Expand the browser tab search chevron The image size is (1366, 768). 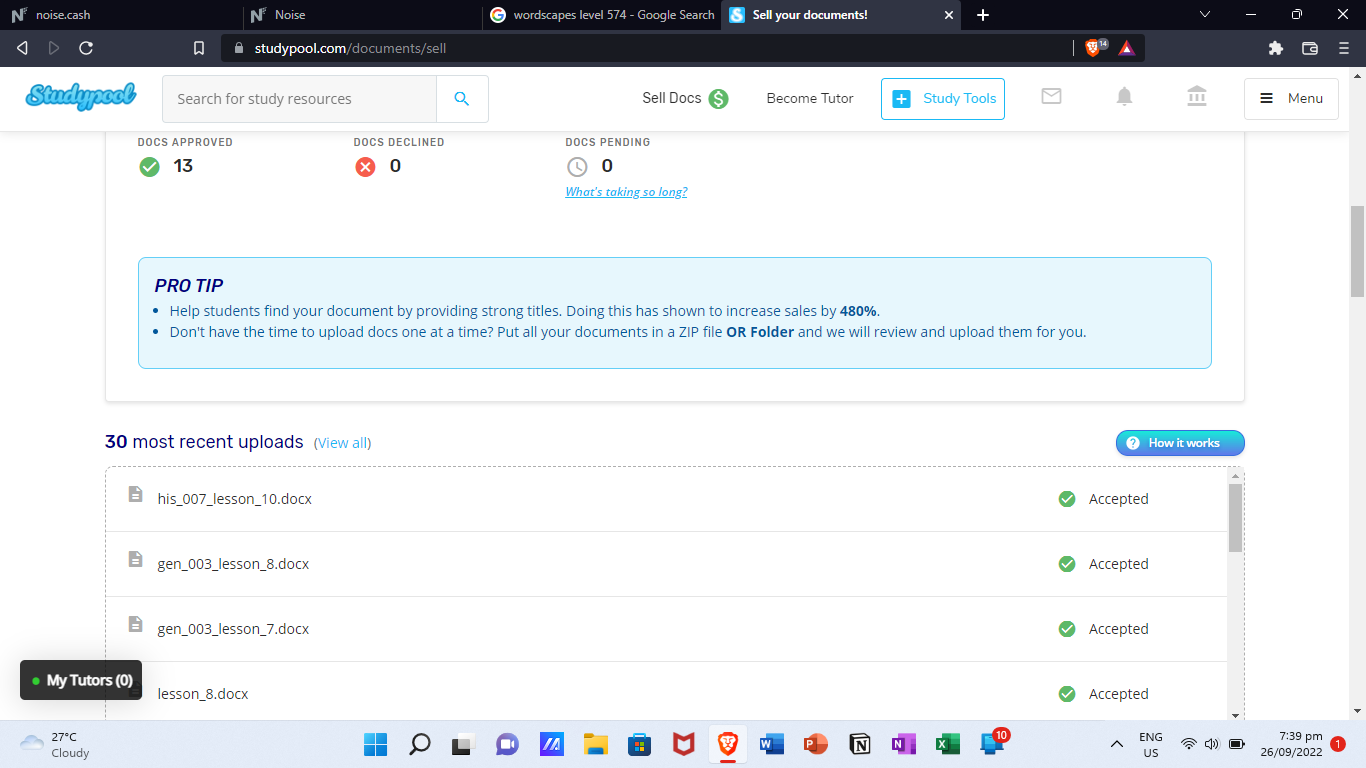coord(1205,14)
